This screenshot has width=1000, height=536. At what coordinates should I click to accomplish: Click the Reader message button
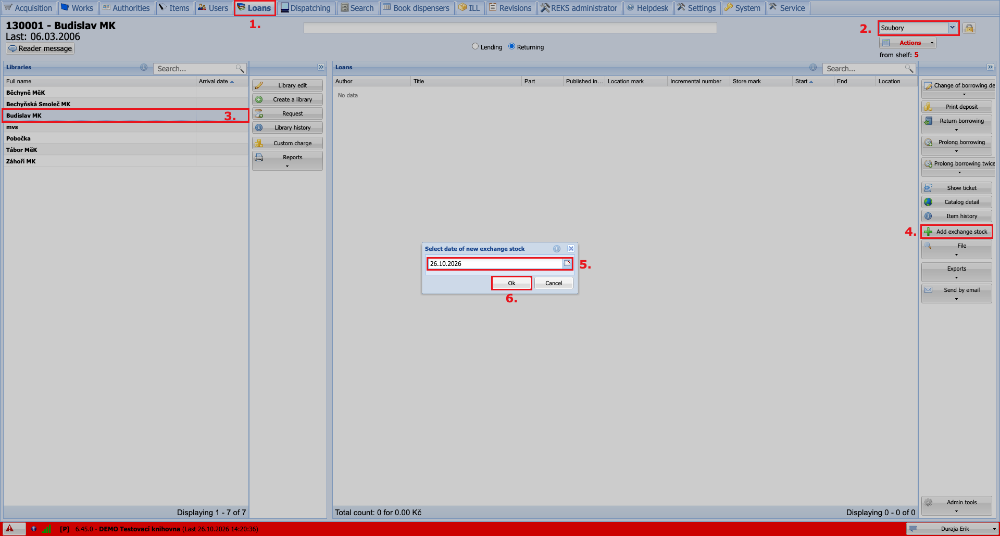coord(40,48)
